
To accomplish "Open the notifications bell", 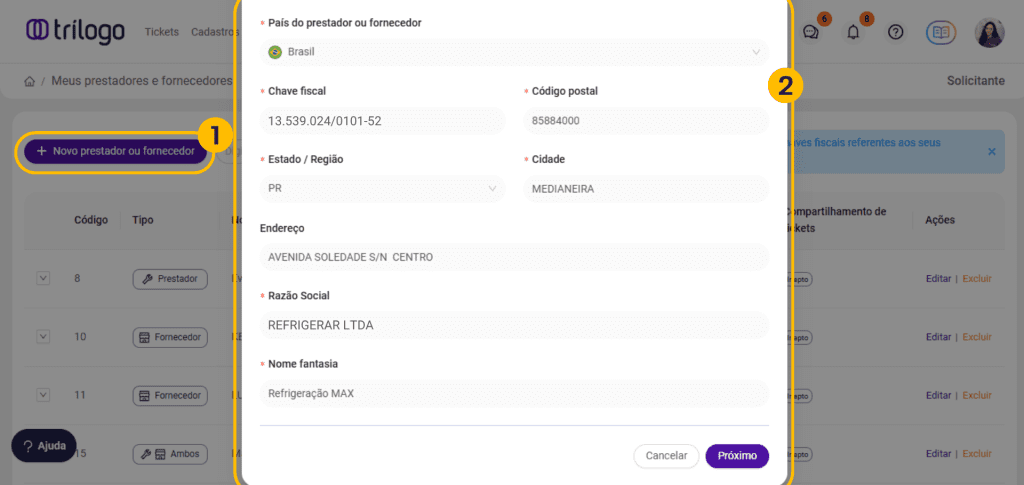I will pyautogui.click(x=853, y=32).
